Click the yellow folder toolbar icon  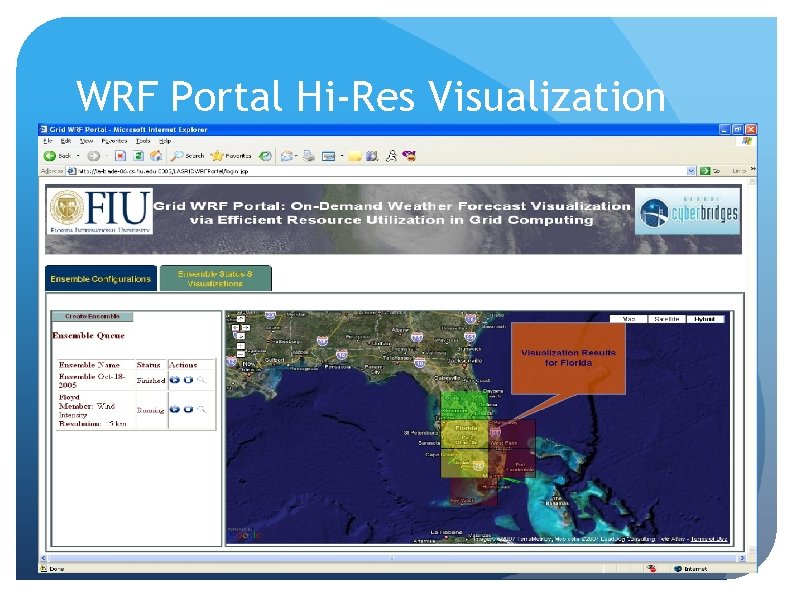355,156
